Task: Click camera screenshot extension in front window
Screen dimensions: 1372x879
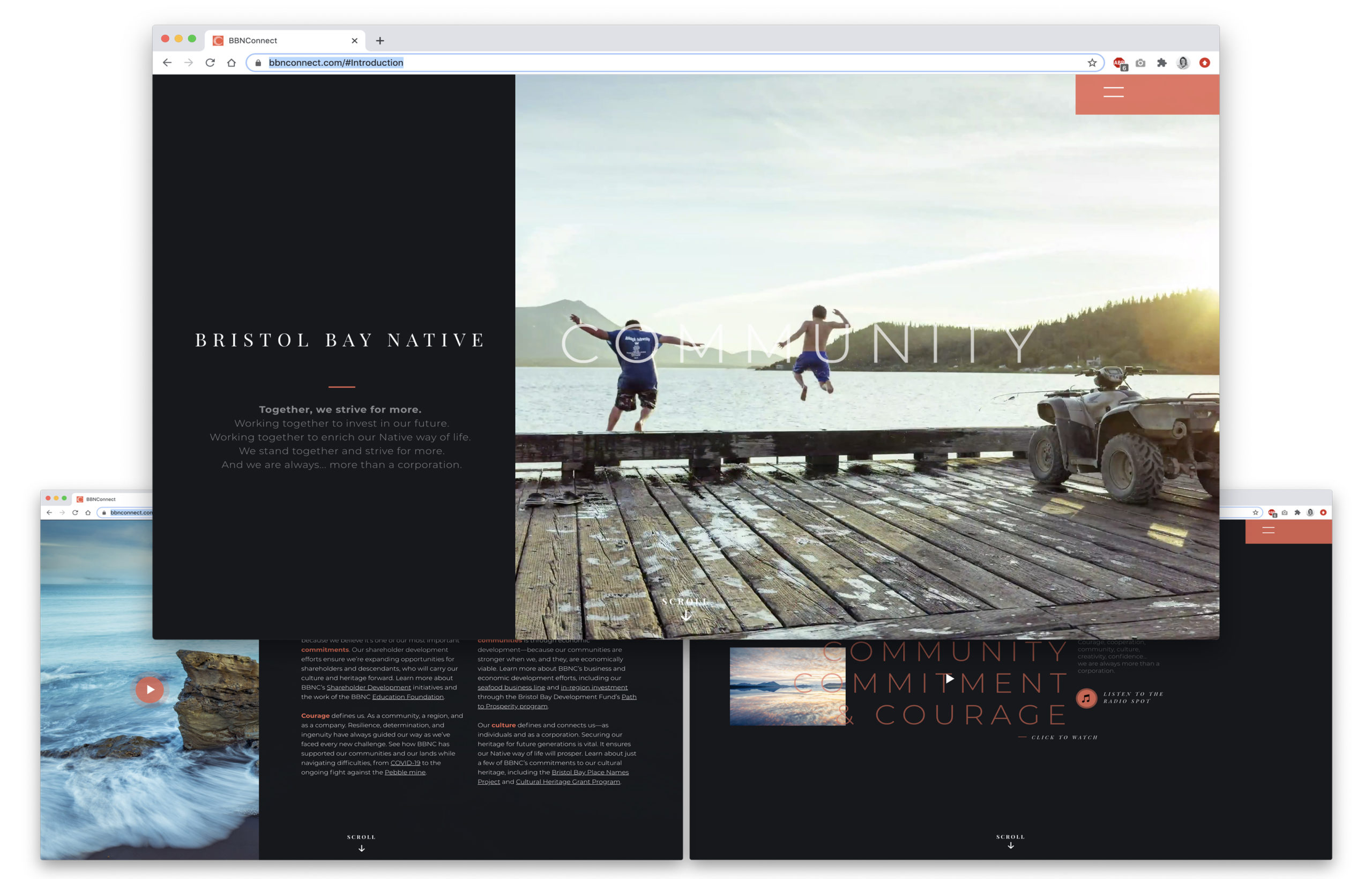Action: tap(1140, 63)
